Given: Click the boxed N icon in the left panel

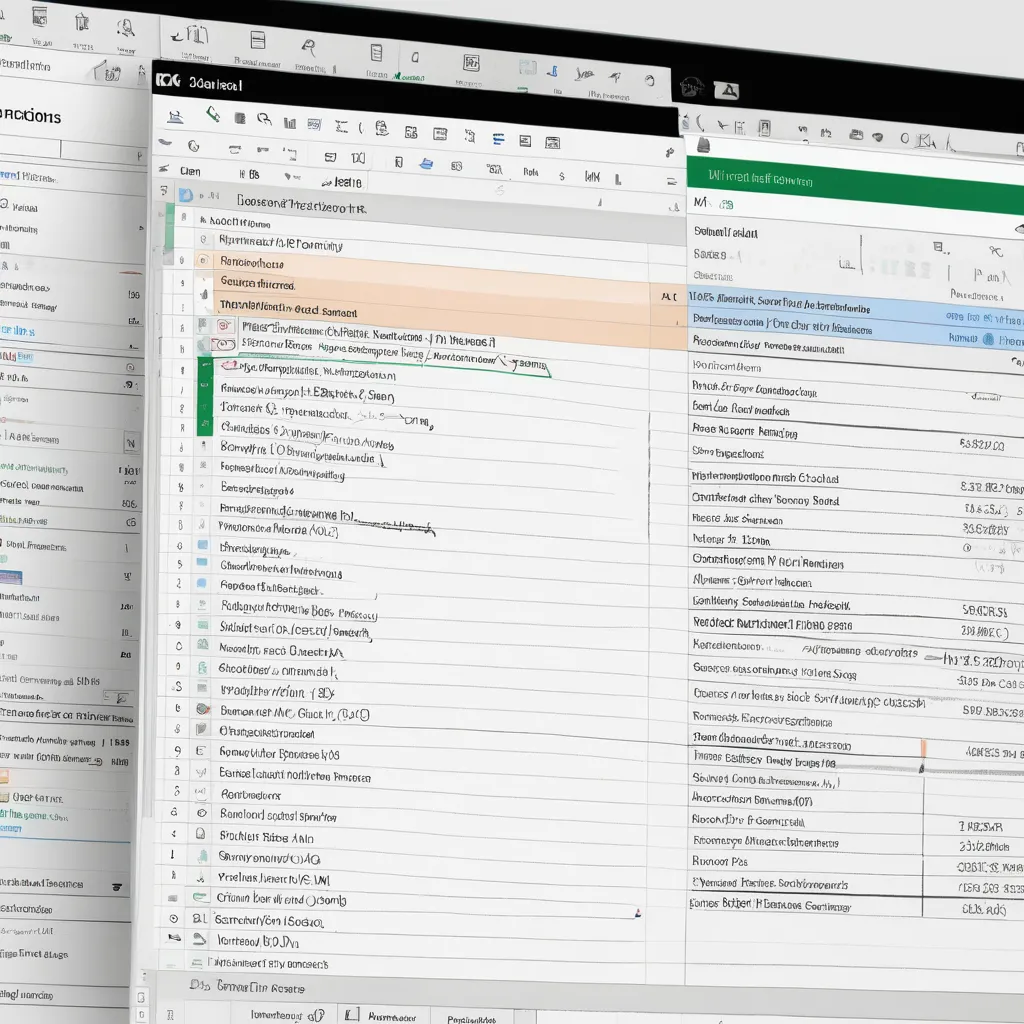Looking at the screenshot, I should pos(131,444).
